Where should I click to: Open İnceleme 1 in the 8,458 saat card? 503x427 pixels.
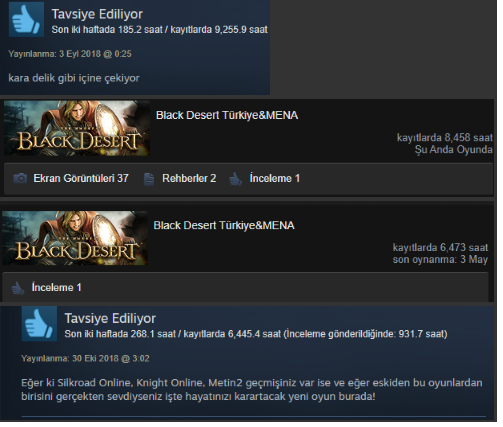[275, 179]
